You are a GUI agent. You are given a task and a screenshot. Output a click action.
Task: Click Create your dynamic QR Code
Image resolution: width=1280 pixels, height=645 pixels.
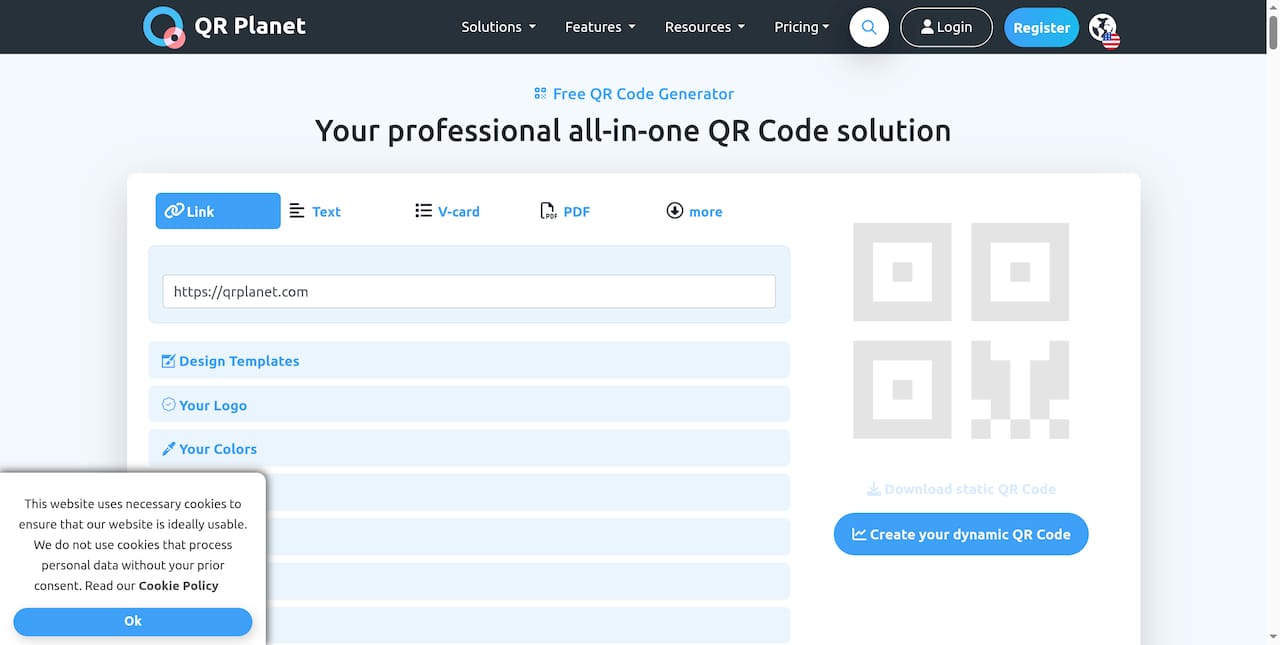pyautogui.click(x=961, y=534)
